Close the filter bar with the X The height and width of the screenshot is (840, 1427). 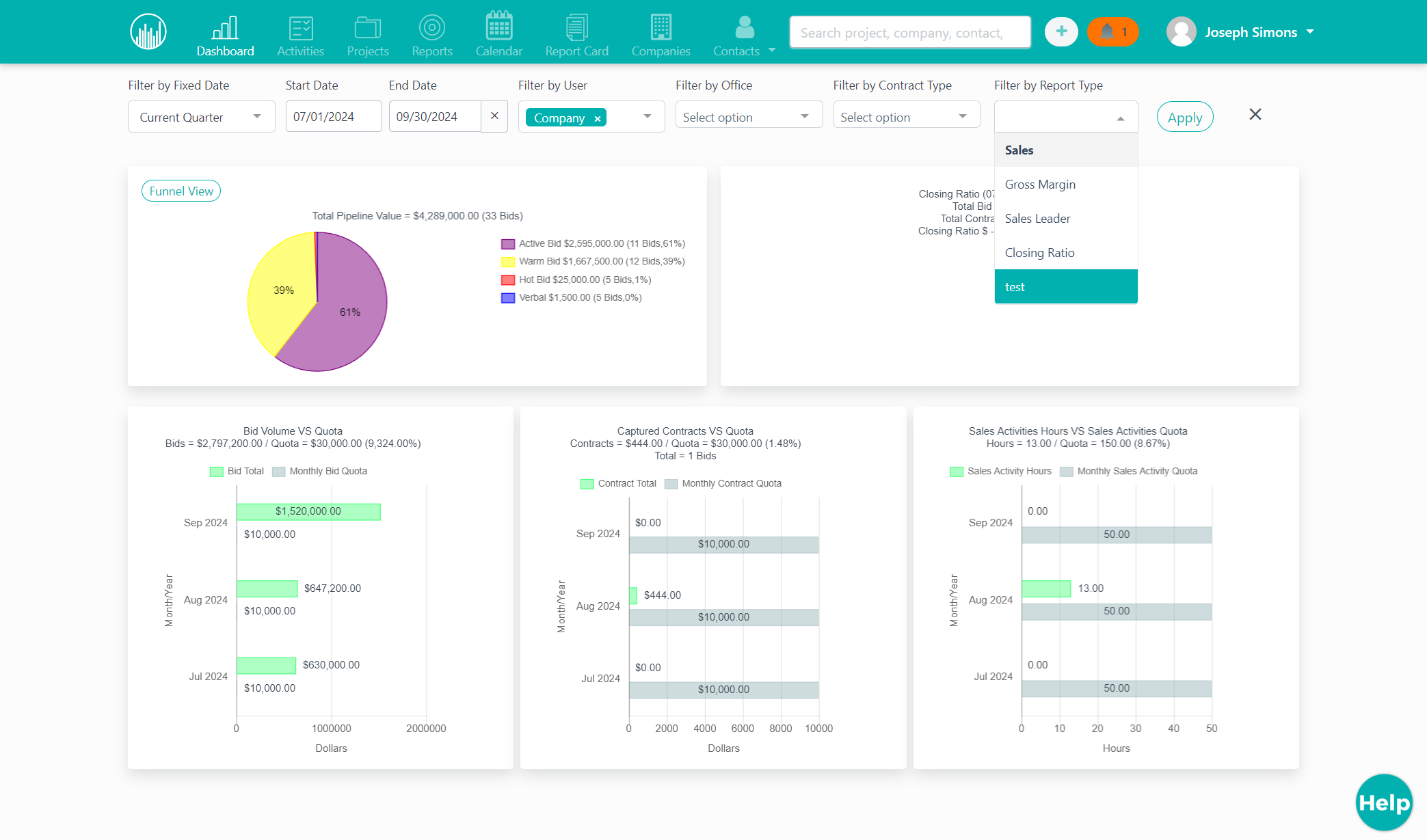(x=1255, y=114)
